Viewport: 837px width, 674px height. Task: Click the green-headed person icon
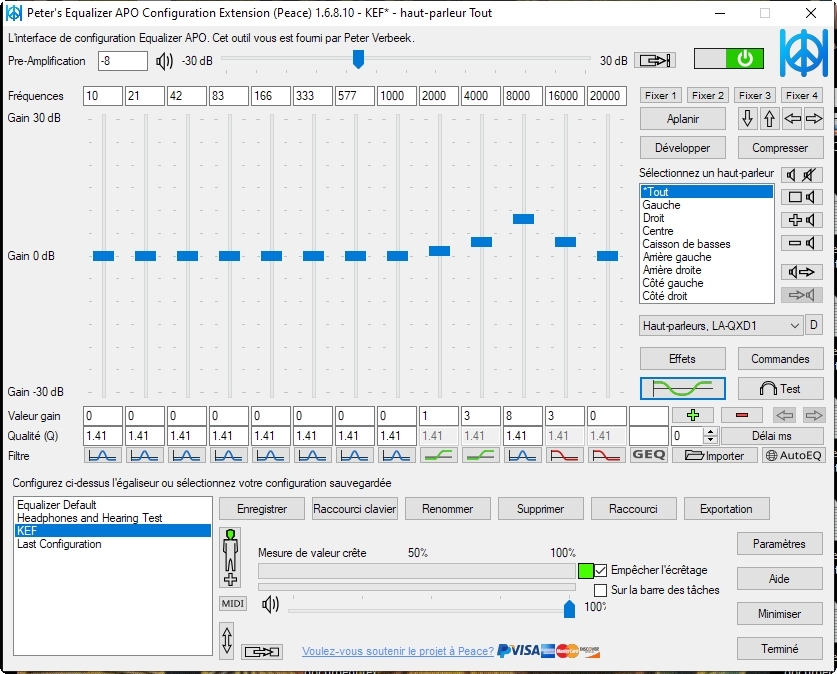point(231,558)
